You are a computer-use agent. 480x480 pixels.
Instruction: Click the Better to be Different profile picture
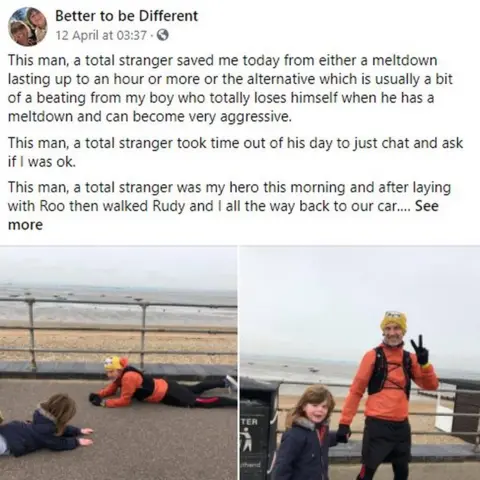coord(28,27)
